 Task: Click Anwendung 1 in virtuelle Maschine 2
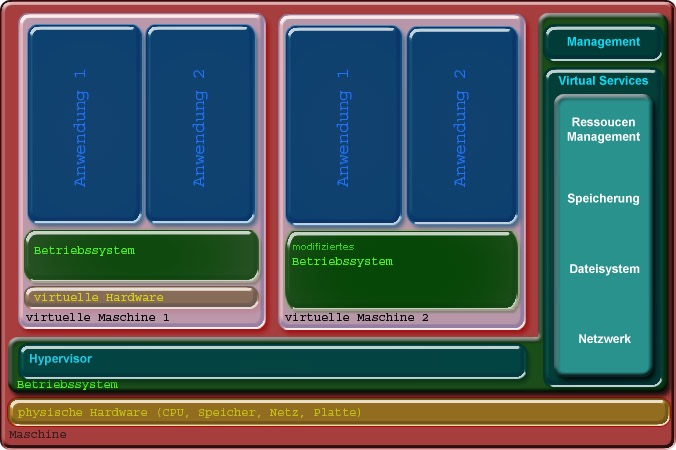344,125
